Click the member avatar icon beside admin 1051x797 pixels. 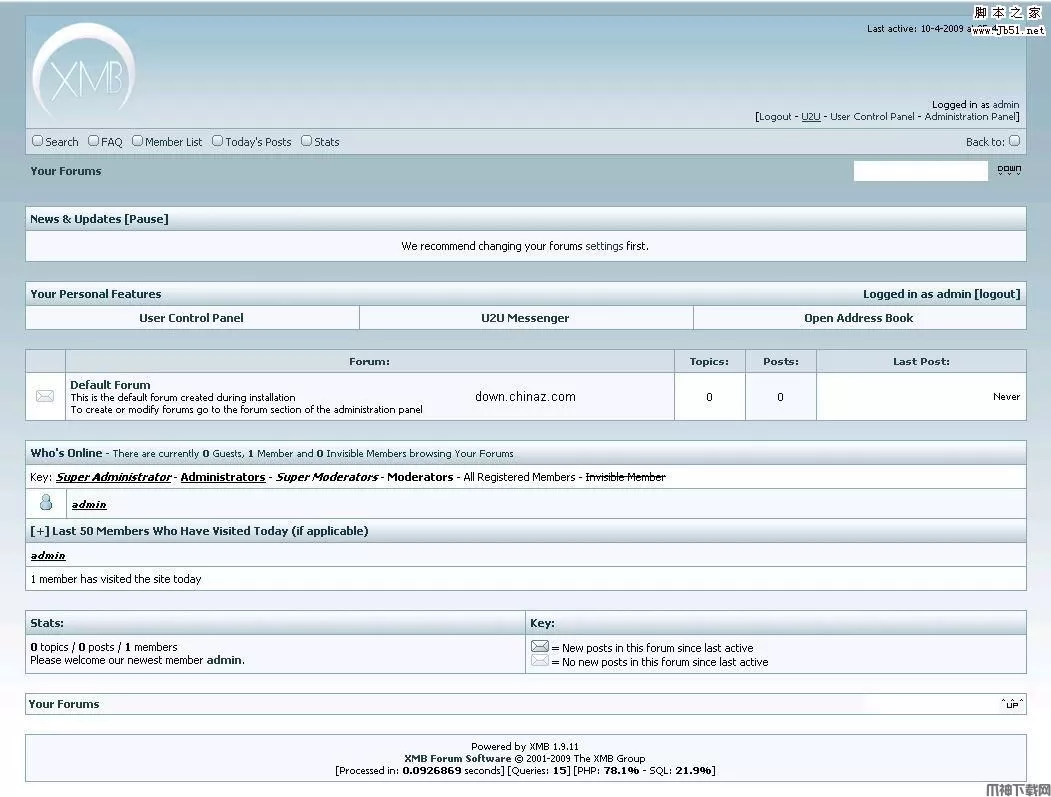pos(45,503)
